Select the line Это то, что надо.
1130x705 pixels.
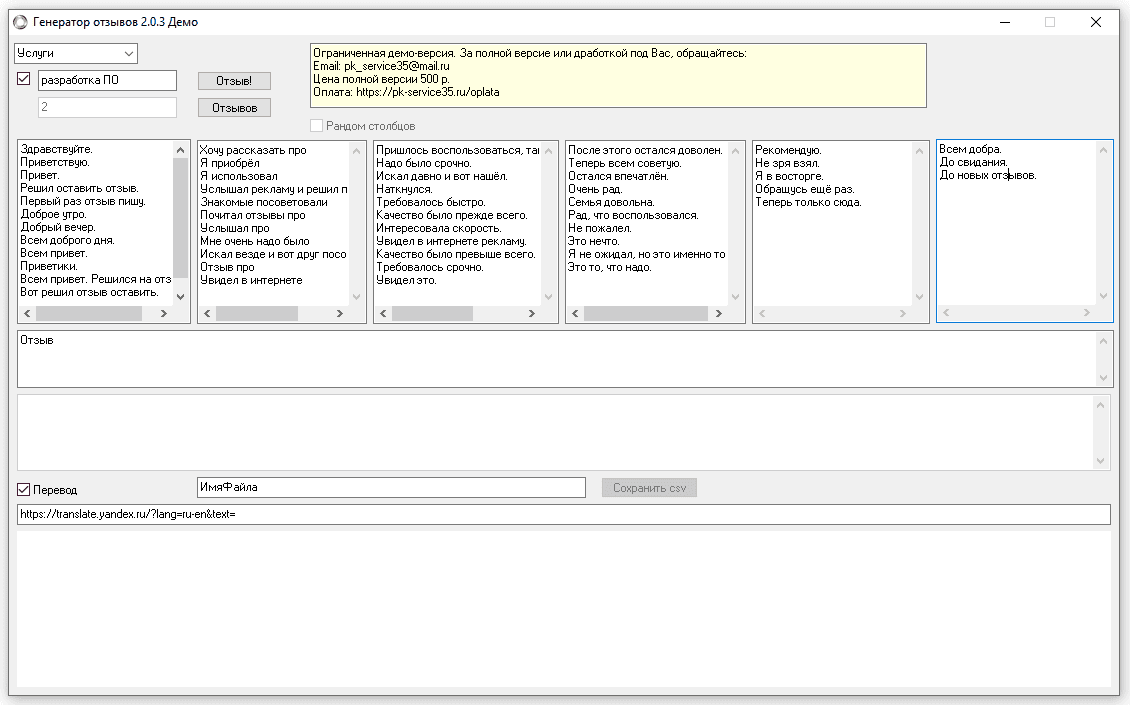tap(610, 267)
